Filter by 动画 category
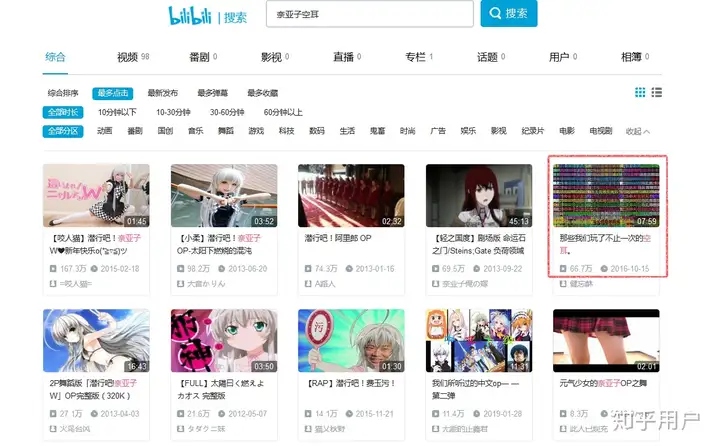 tap(105, 131)
